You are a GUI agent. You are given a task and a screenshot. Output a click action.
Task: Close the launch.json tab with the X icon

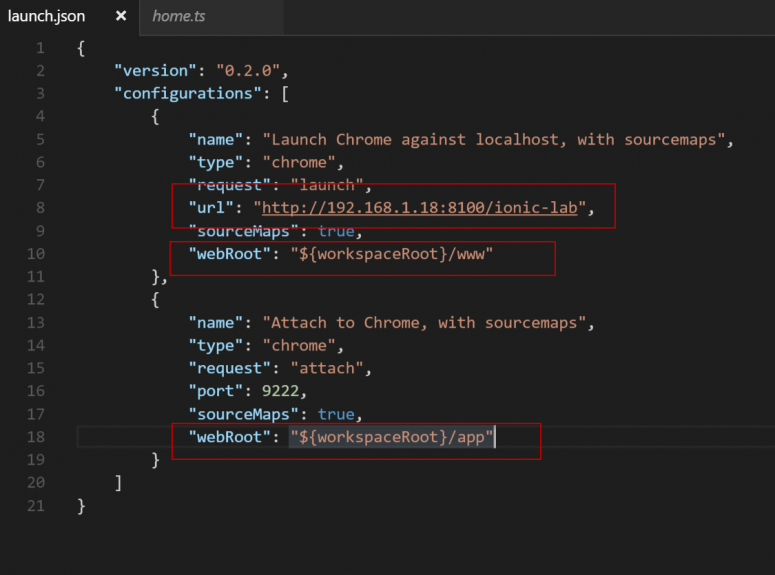pyautogui.click(x=121, y=17)
